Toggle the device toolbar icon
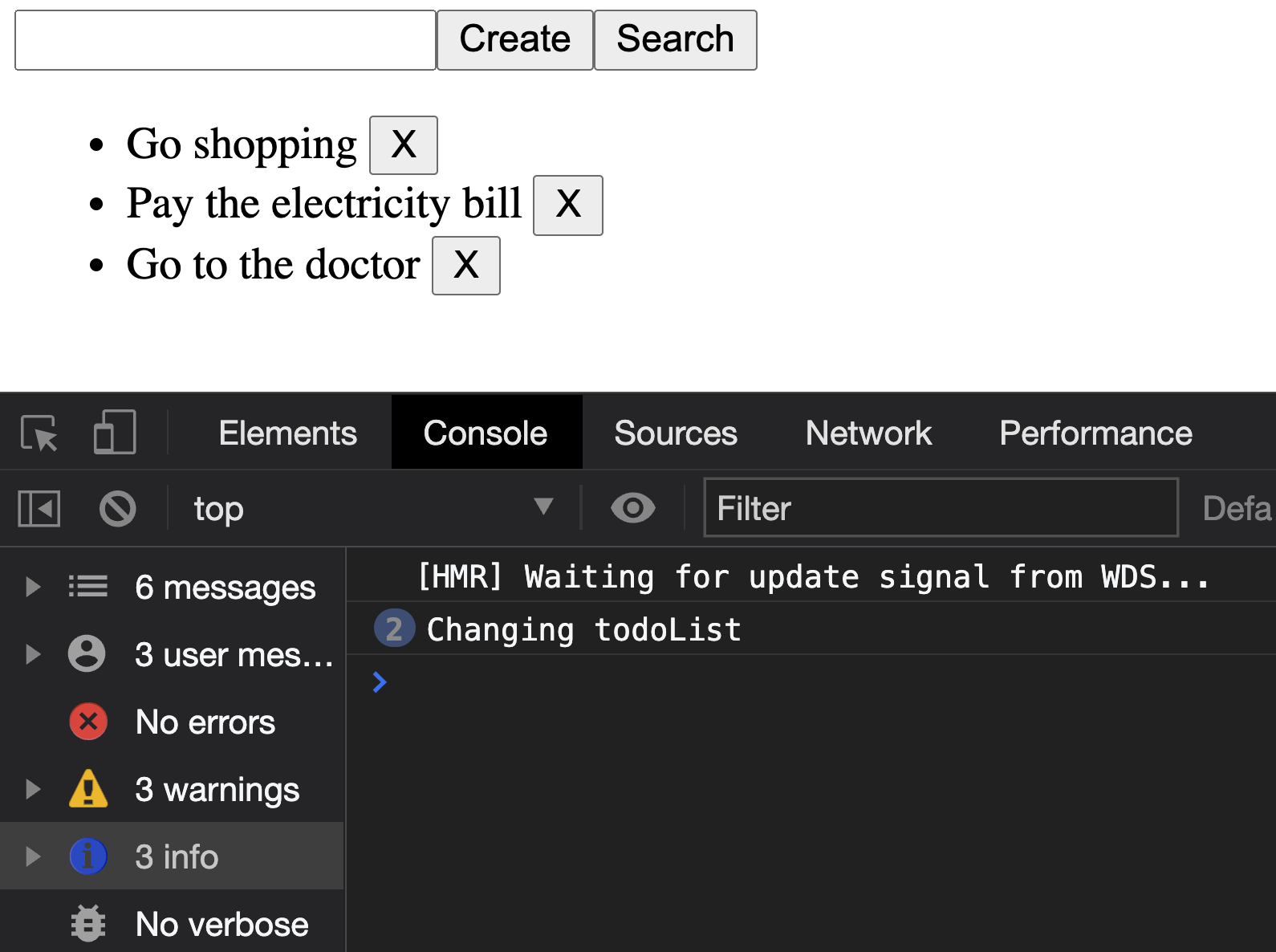 point(115,433)
